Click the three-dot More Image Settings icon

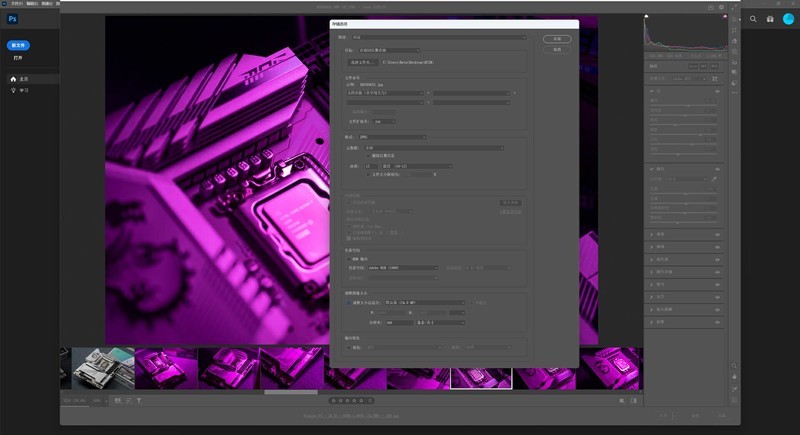[x=734, y=93]
